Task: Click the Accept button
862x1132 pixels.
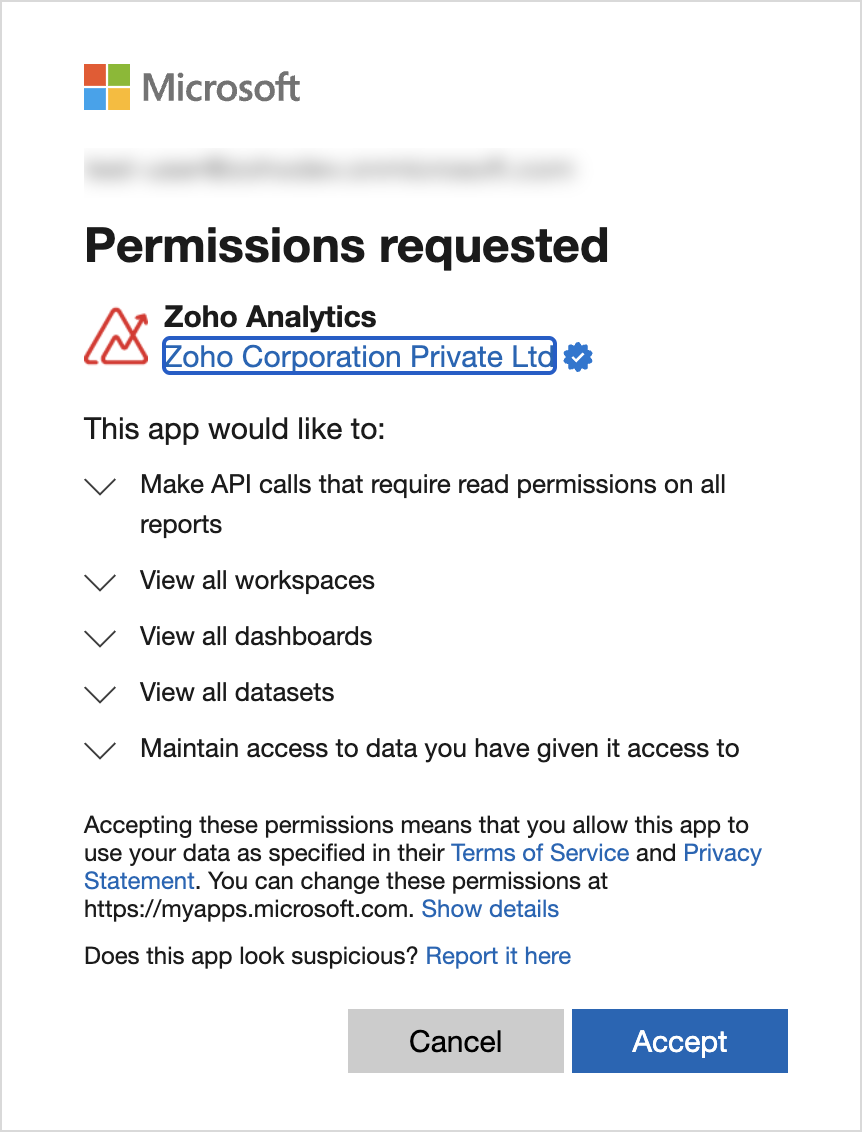Action: point(680,1041)
